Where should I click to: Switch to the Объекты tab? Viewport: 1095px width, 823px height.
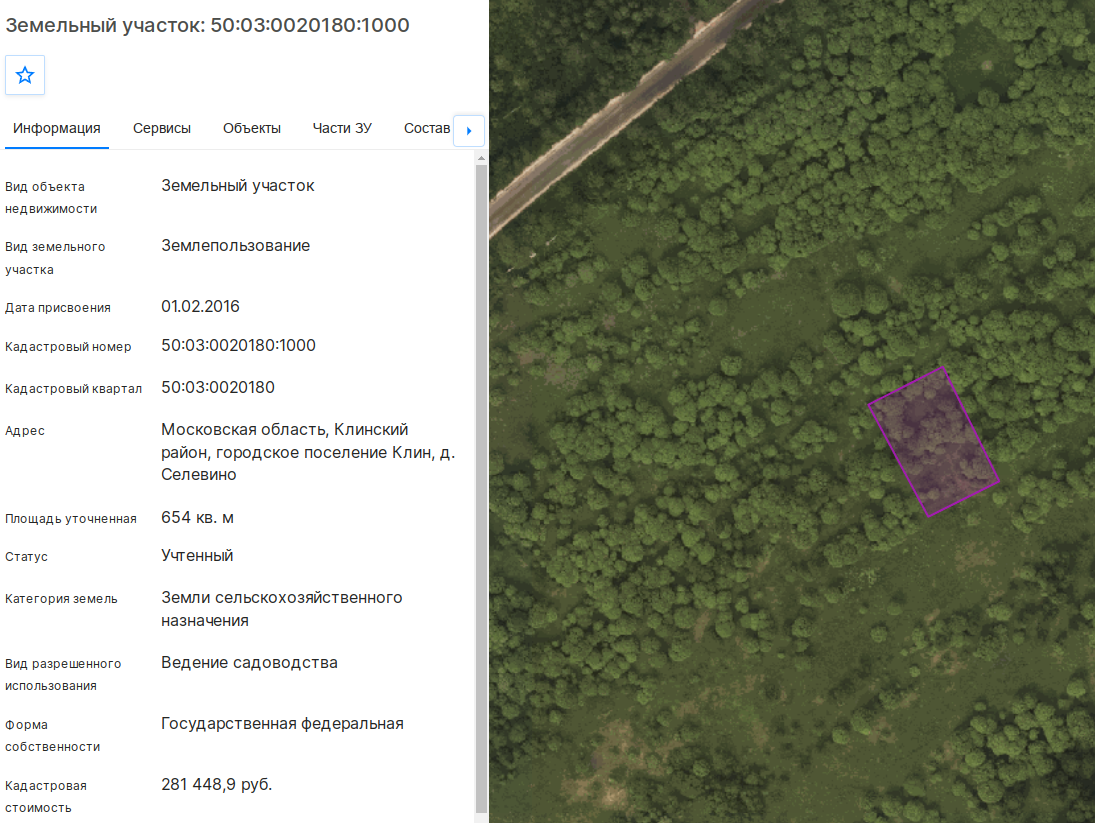pos(252,128)
